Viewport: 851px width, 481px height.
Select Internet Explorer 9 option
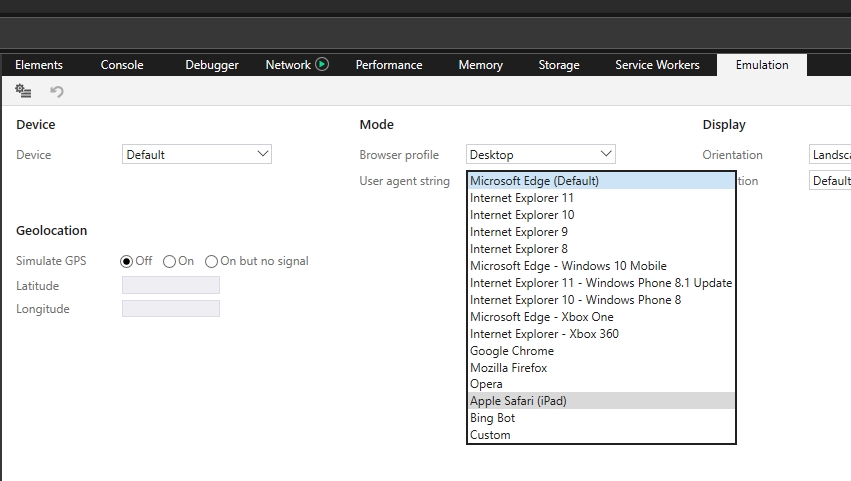tap(601, 232)
